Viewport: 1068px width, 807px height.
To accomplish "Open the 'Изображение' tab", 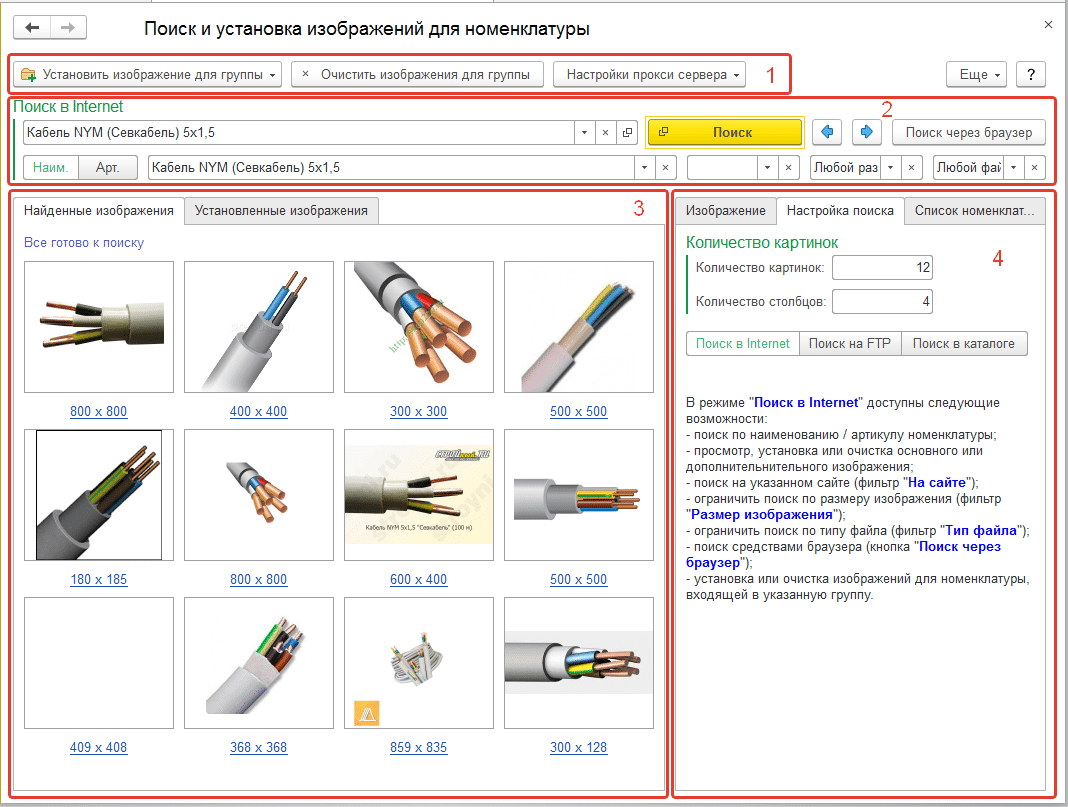I will [725, 211].
